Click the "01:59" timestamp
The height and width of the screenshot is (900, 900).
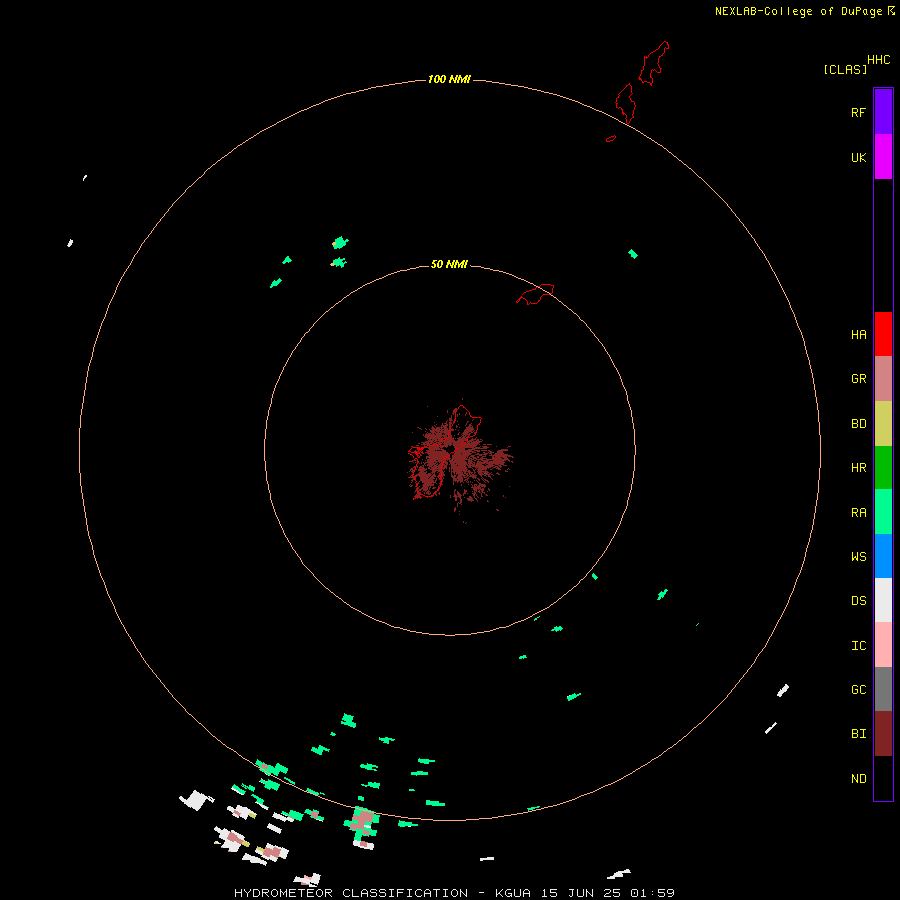[x=652, y=893]
